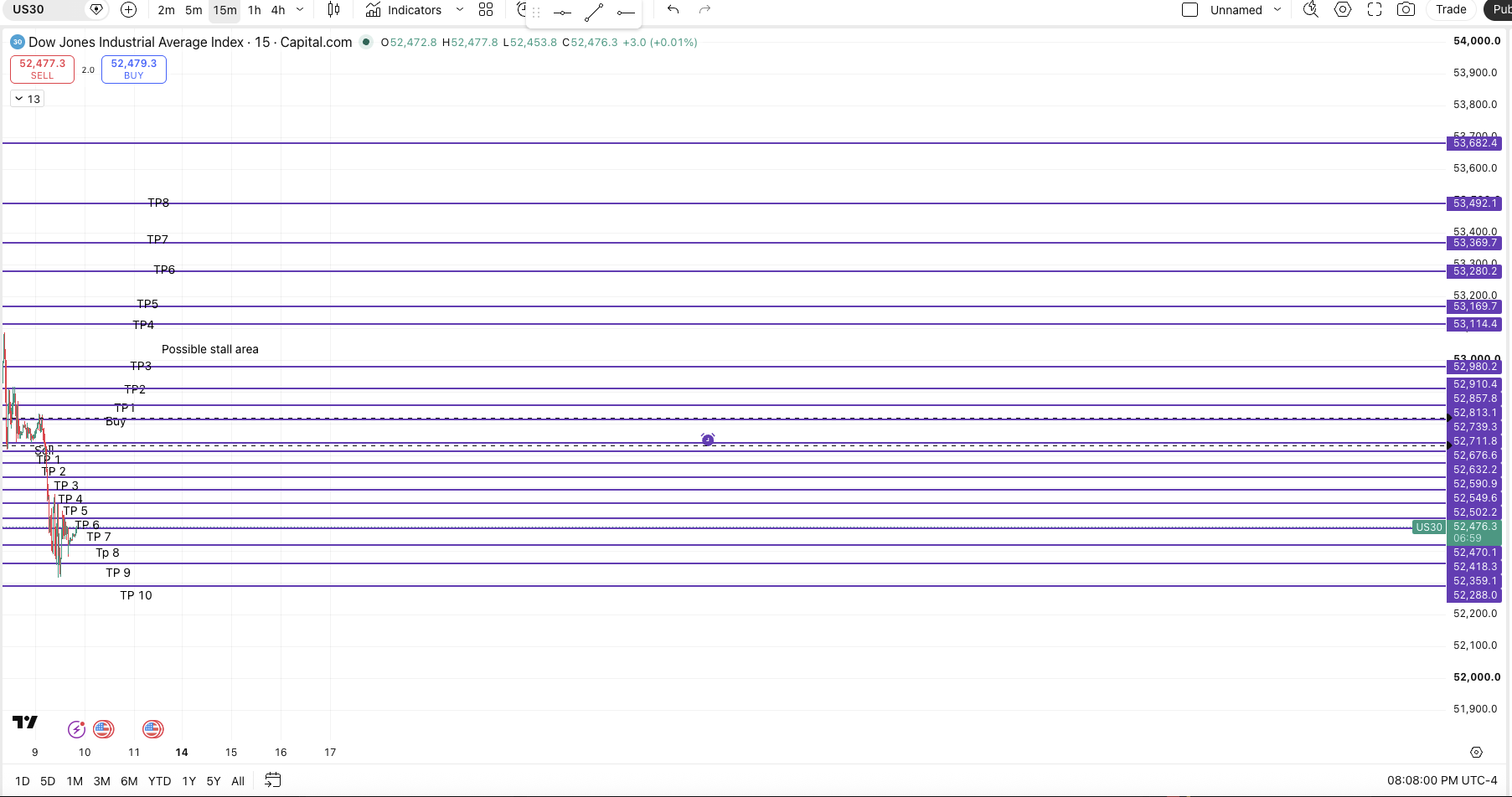This screenshot has height=797, width=1512.
Task: Open chart settings hexagon icon
Action: pyautogui.click(x=1343, y=9)
